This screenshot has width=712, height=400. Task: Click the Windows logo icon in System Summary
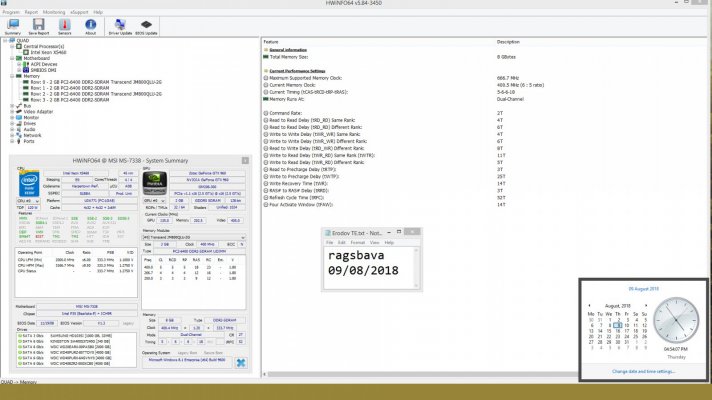point(241,362)
